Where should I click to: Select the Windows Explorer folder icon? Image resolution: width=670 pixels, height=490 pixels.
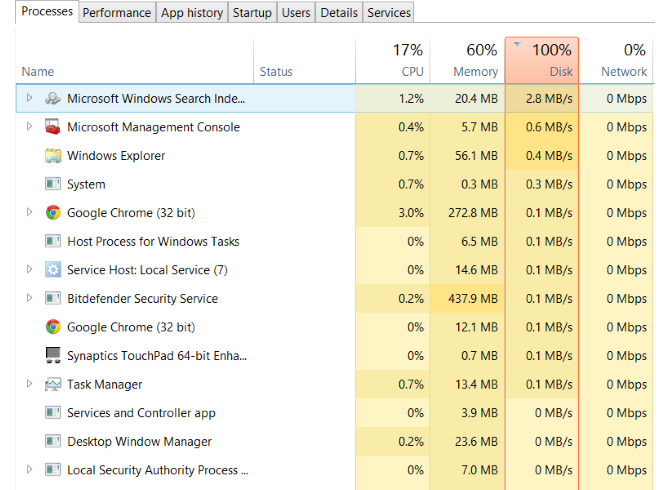click(x=53, y=156)
